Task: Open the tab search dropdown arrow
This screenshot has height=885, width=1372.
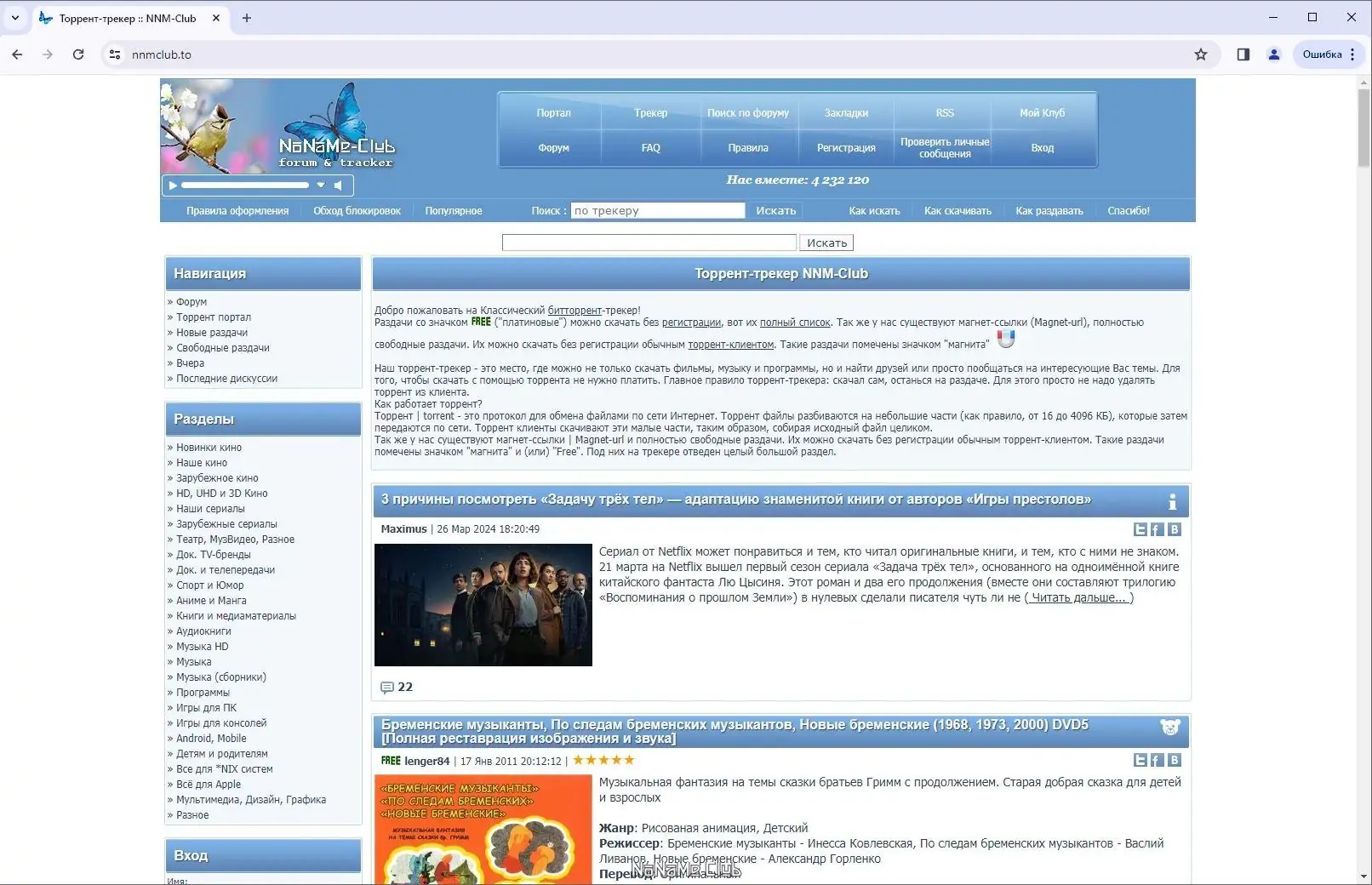Action: pyautogui.click(x=14, y=18)
